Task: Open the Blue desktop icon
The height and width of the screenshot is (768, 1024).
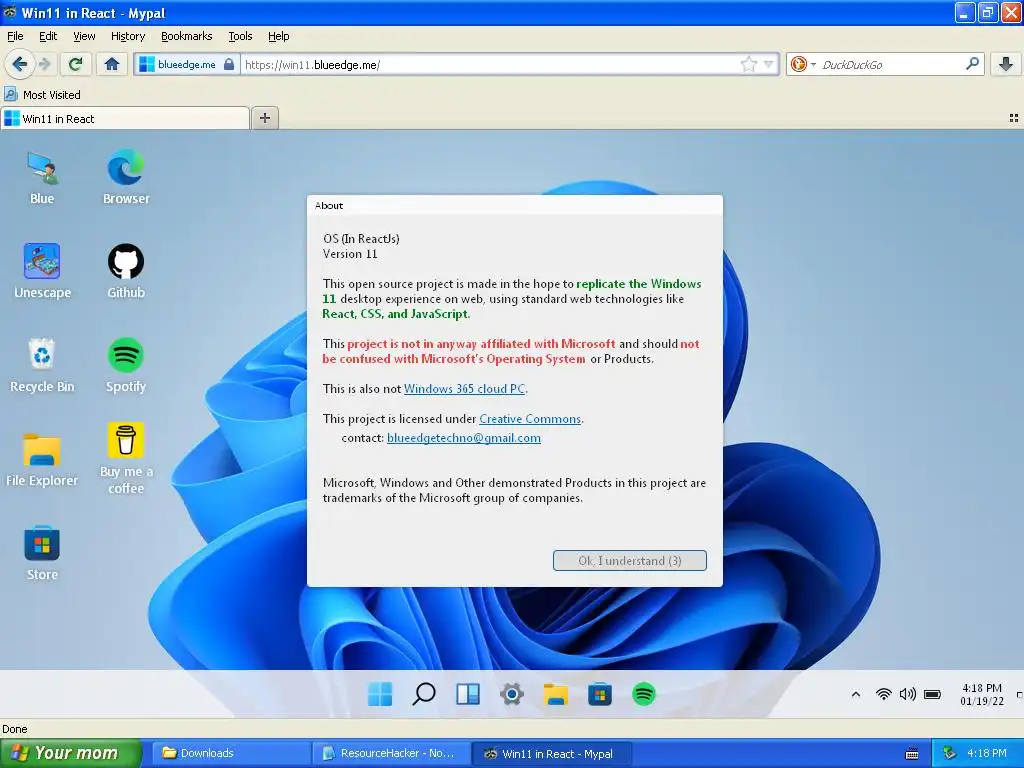Action: coord(42,178)
